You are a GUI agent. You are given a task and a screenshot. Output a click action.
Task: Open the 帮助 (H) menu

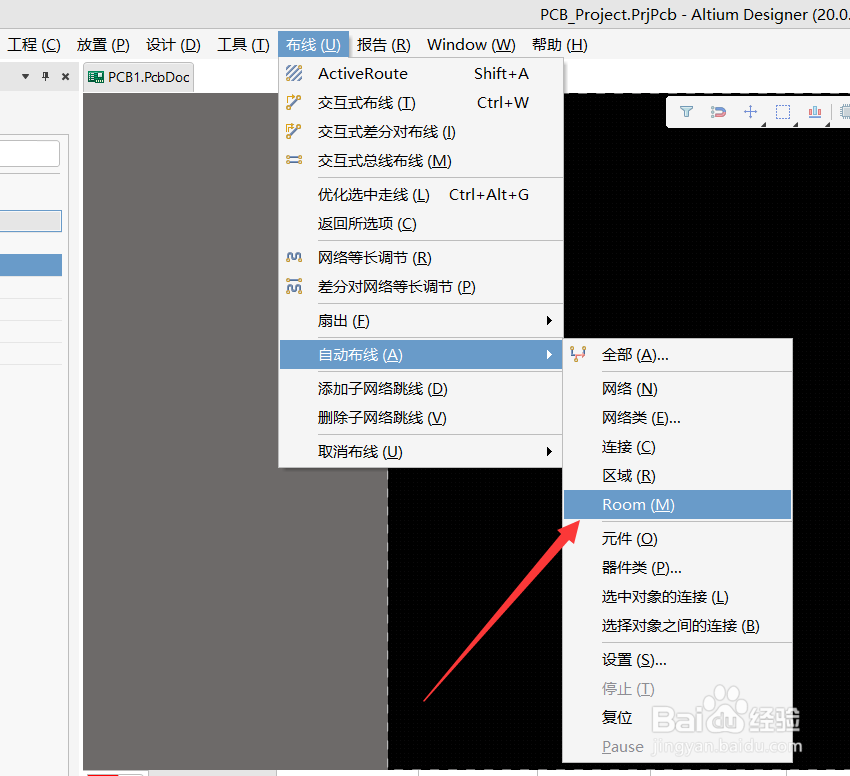coord(559,44)
